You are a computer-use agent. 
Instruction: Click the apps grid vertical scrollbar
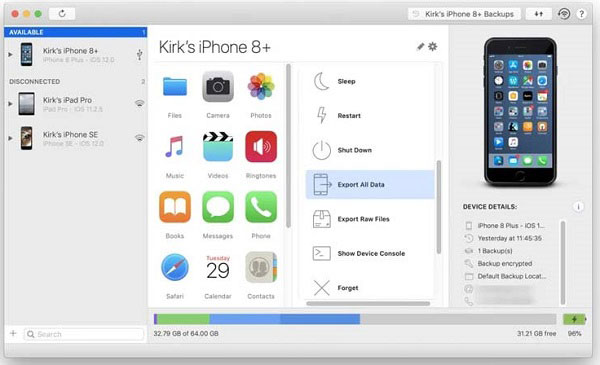[x=288, y=146]
